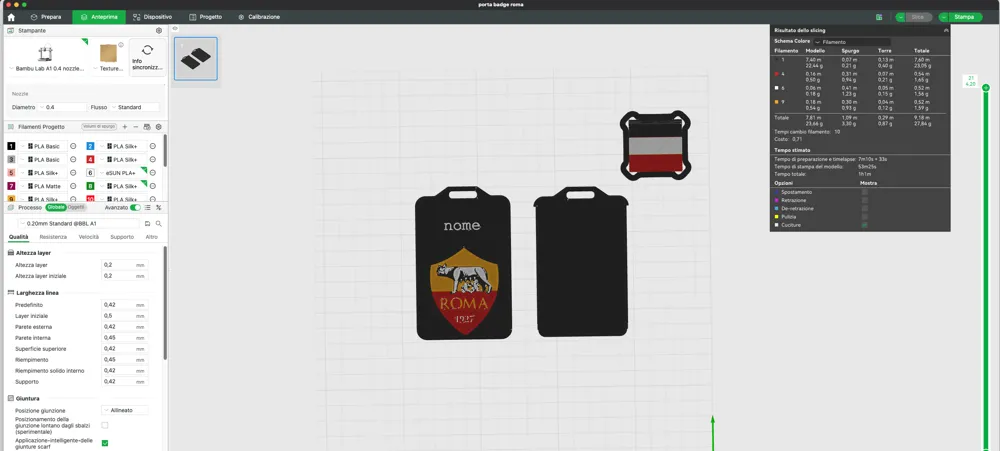Open Posizione giunzione Allineato dropdown
Image resolution: width=1000 pixels, height=451 pixels.
[125, 410]
